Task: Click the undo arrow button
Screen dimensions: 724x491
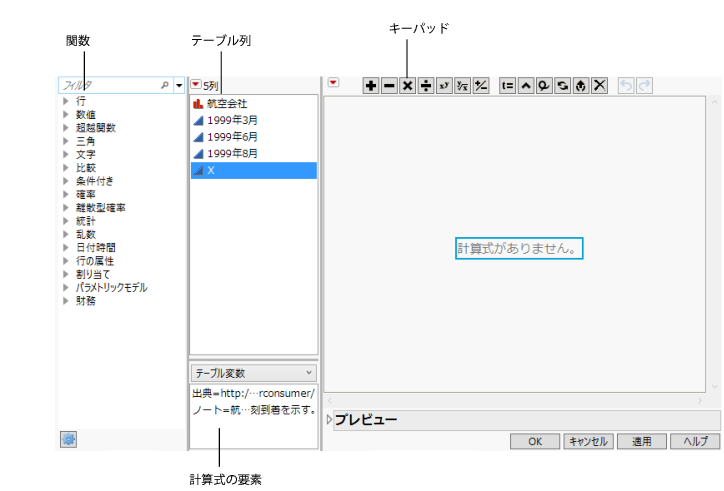Action: click(626, 85)
